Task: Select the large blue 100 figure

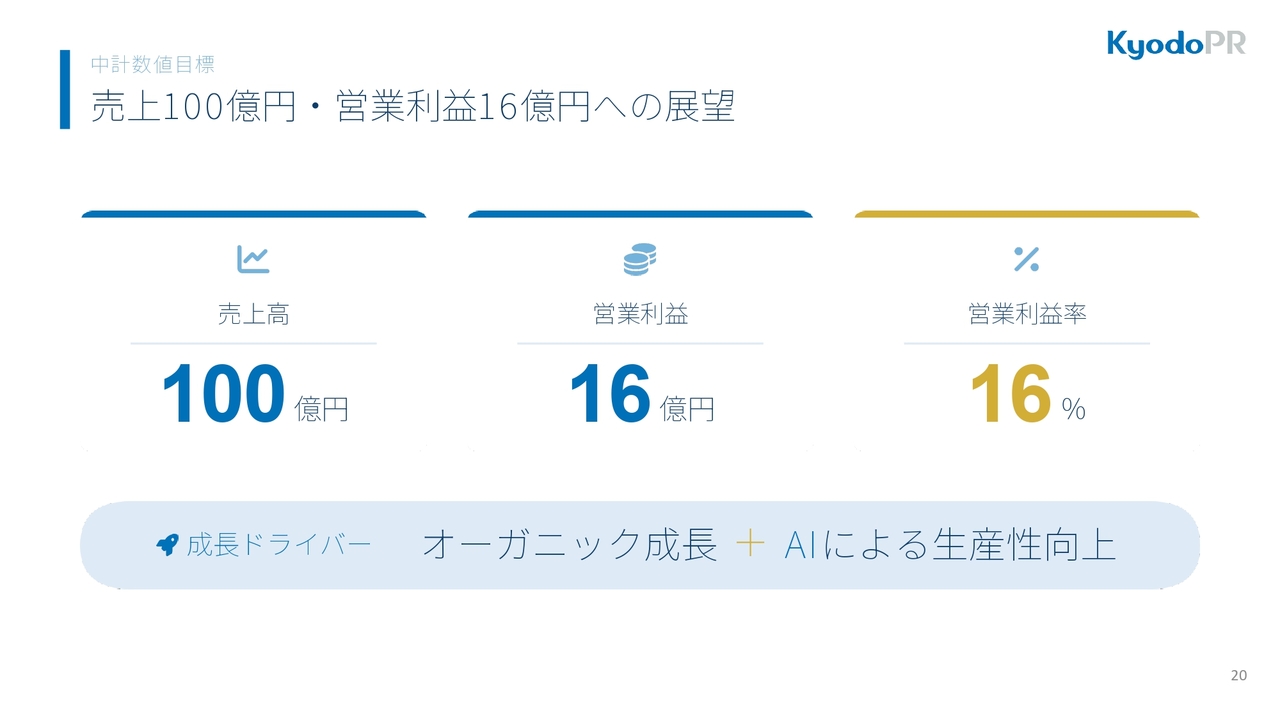Action: [224, 395]
